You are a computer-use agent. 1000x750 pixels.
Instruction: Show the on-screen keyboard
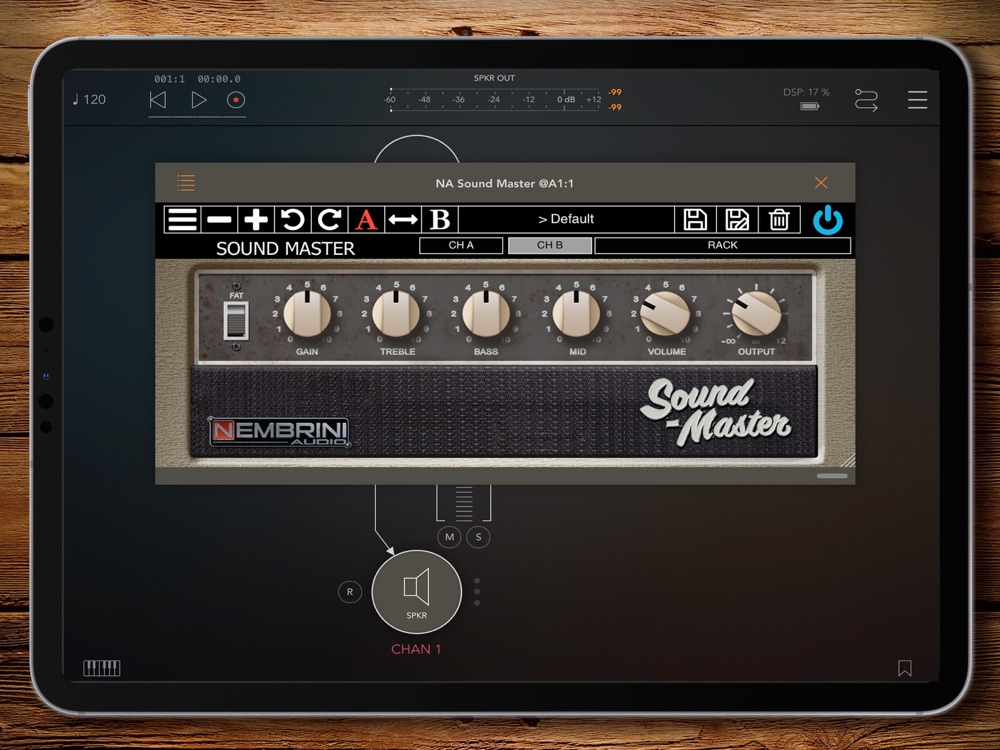101,668
